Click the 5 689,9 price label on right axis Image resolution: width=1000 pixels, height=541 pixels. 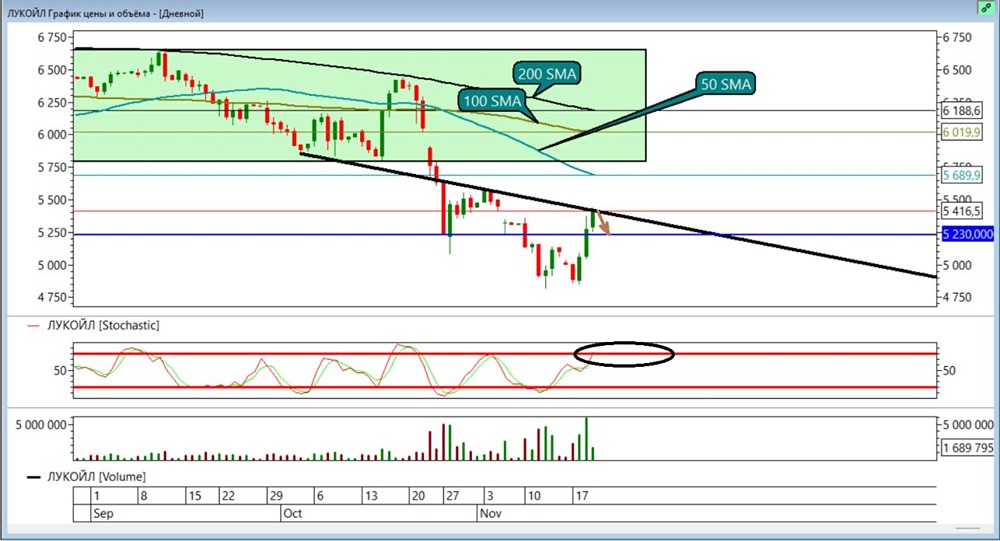click(962, 175)
